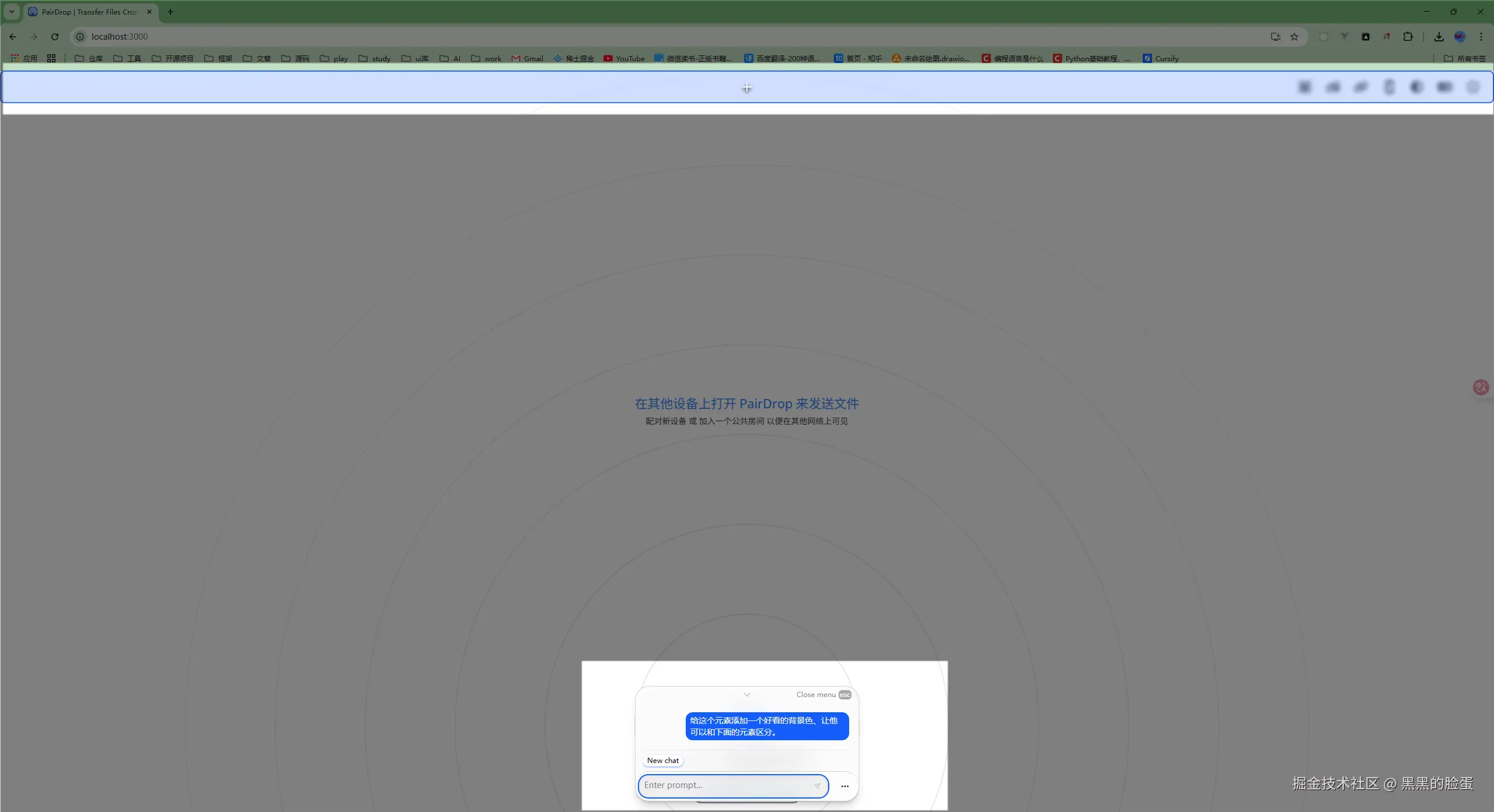Open the 所有书签 all bookmarks folder

[x=1465, y=58]
